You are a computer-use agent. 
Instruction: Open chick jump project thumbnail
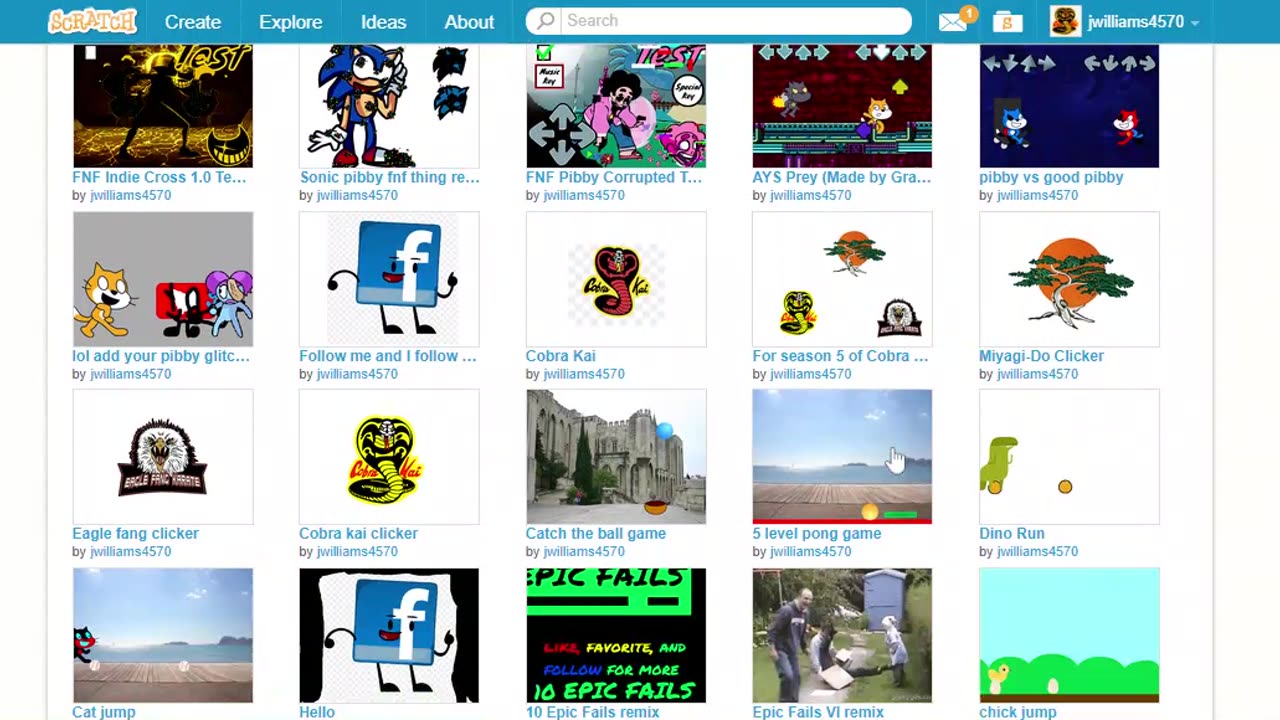pos(1069,635)
